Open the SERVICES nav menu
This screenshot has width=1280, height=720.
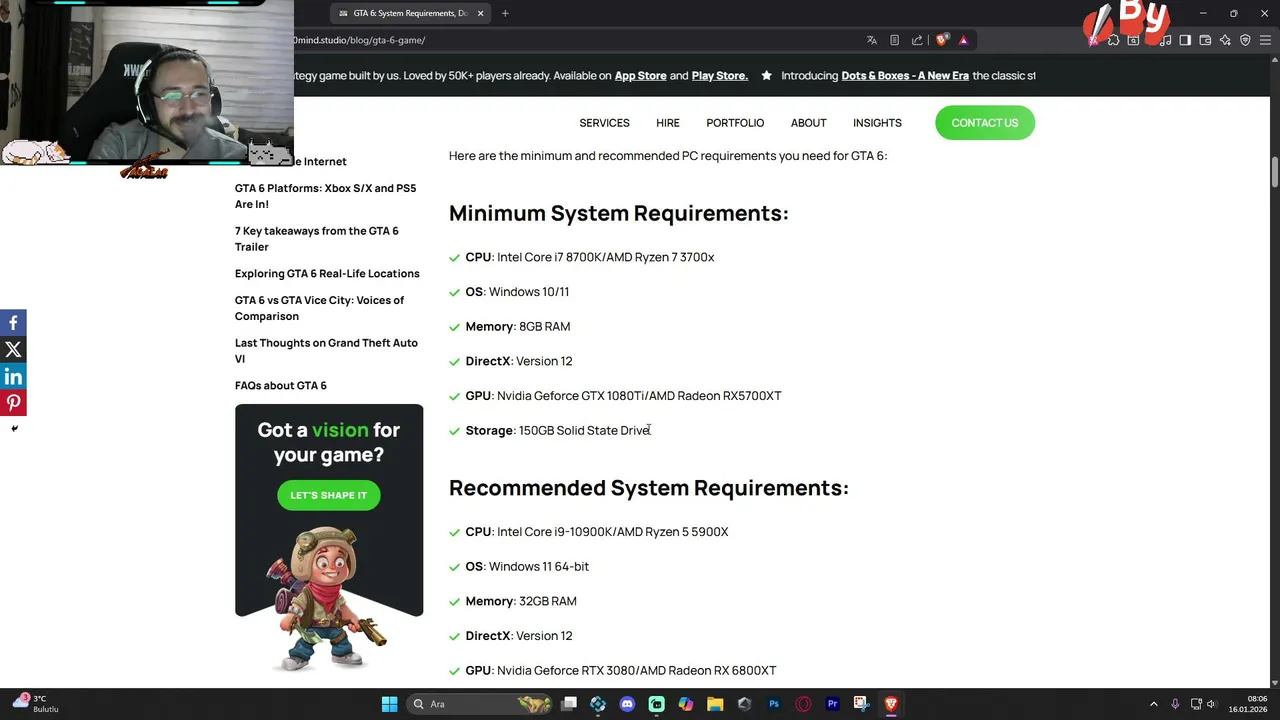click(x=604, y=123)
